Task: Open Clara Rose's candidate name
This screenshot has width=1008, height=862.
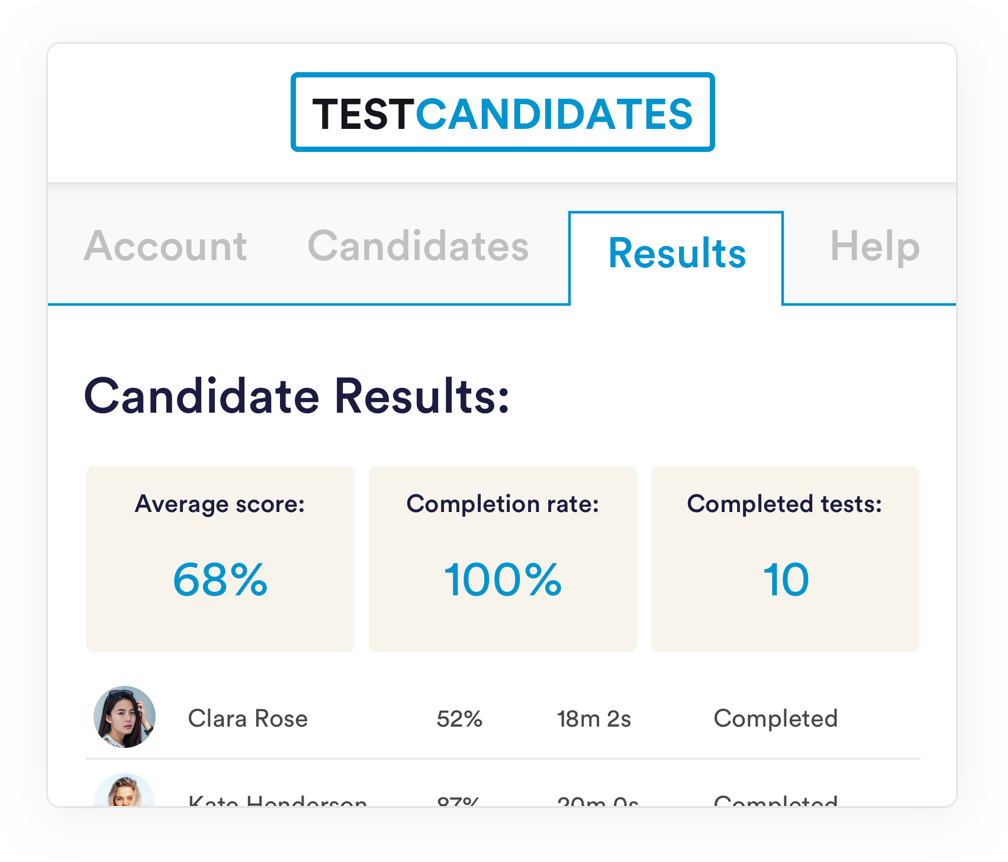Action: (x=248, y=718)
